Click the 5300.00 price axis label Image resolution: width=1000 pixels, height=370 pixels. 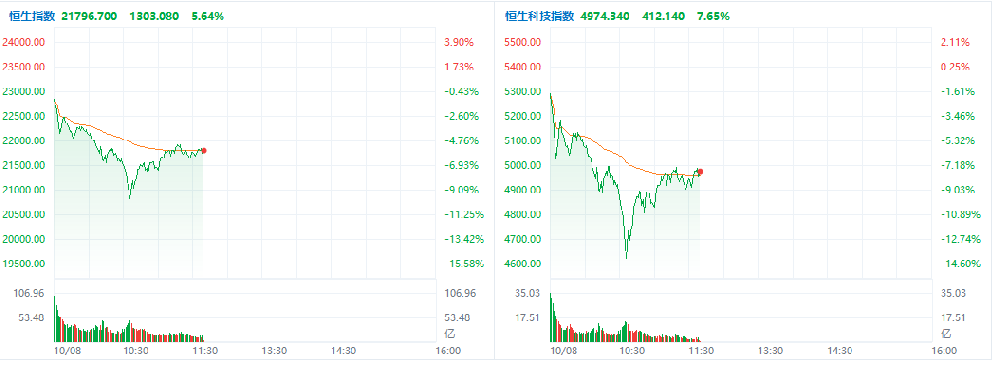click(522, 91)
